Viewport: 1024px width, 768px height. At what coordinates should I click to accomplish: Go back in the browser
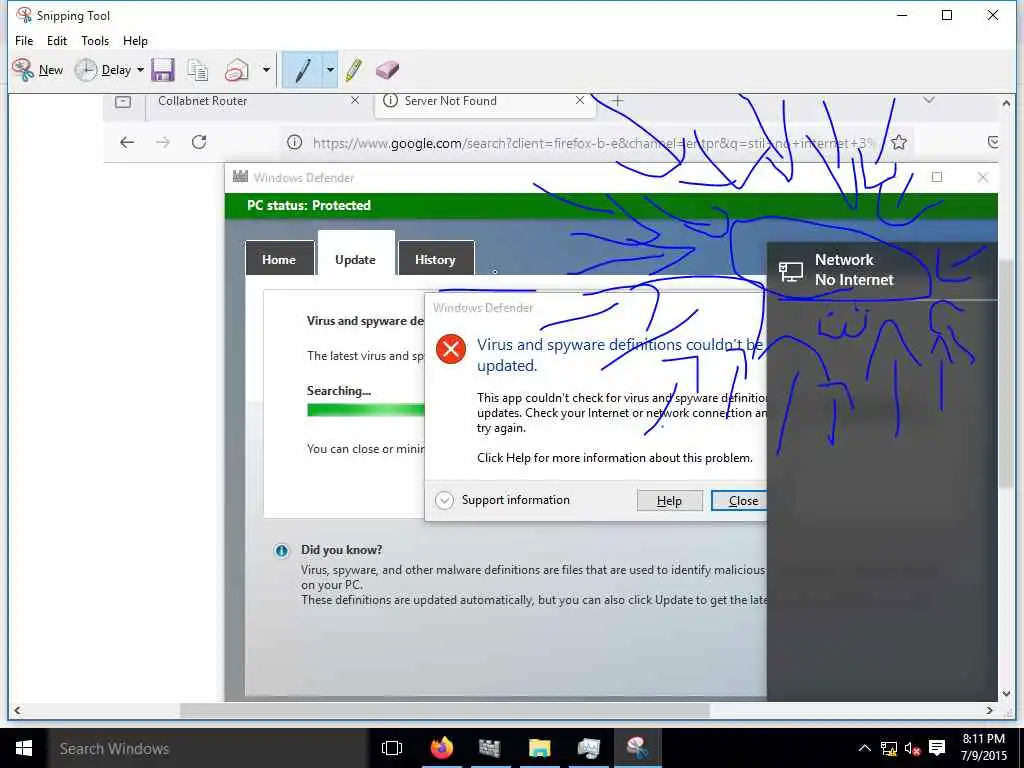(127, 142)
